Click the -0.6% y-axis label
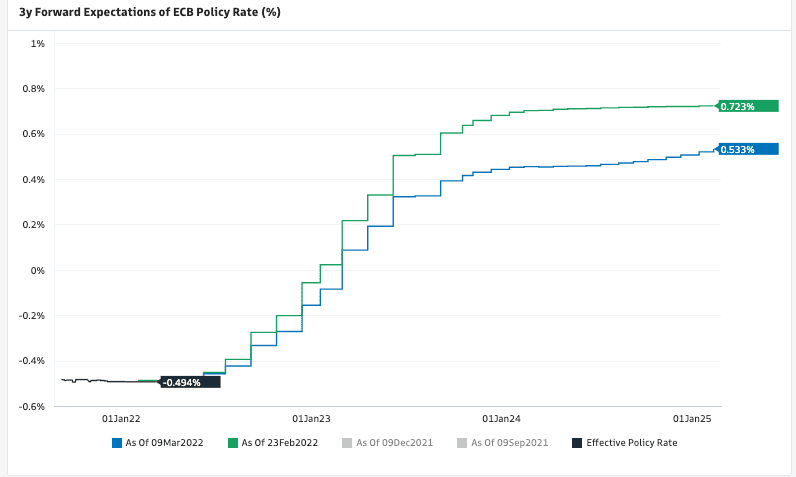Screen dimensions: 796x477 (x=32, y=406)
